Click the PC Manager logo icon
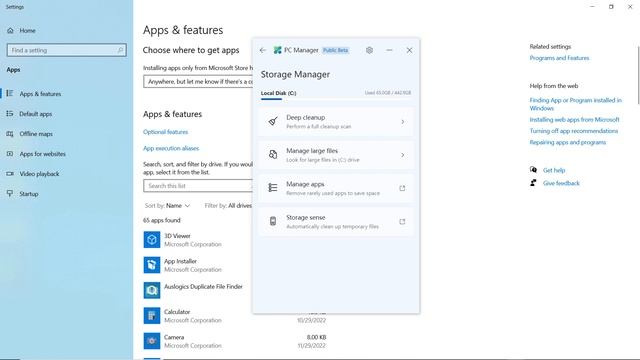Image resolution: width=640 pixels, height=360 pixels. point(278,50)
